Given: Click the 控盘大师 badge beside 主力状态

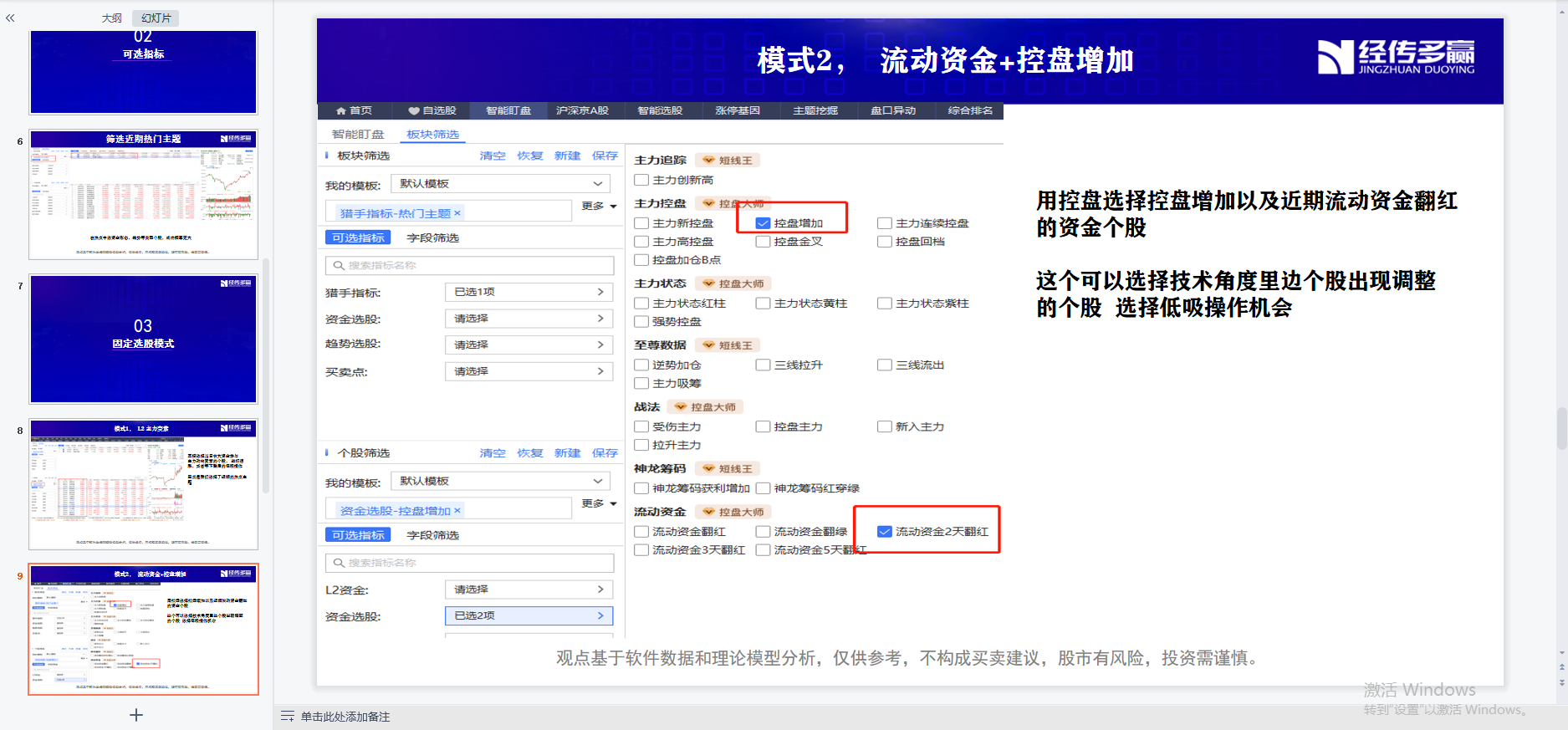Looking at the screenshot, I should click(733, 283).
